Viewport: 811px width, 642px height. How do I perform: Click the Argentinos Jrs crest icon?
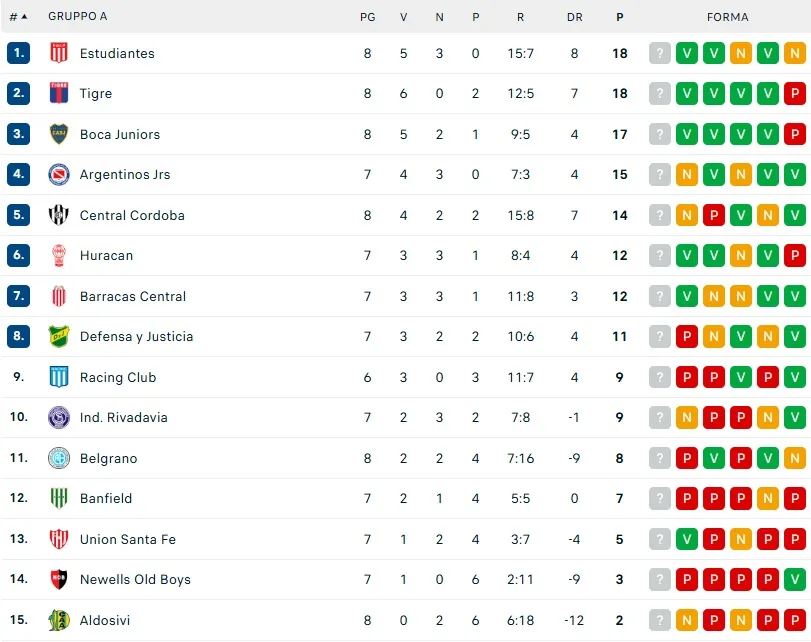59,175
